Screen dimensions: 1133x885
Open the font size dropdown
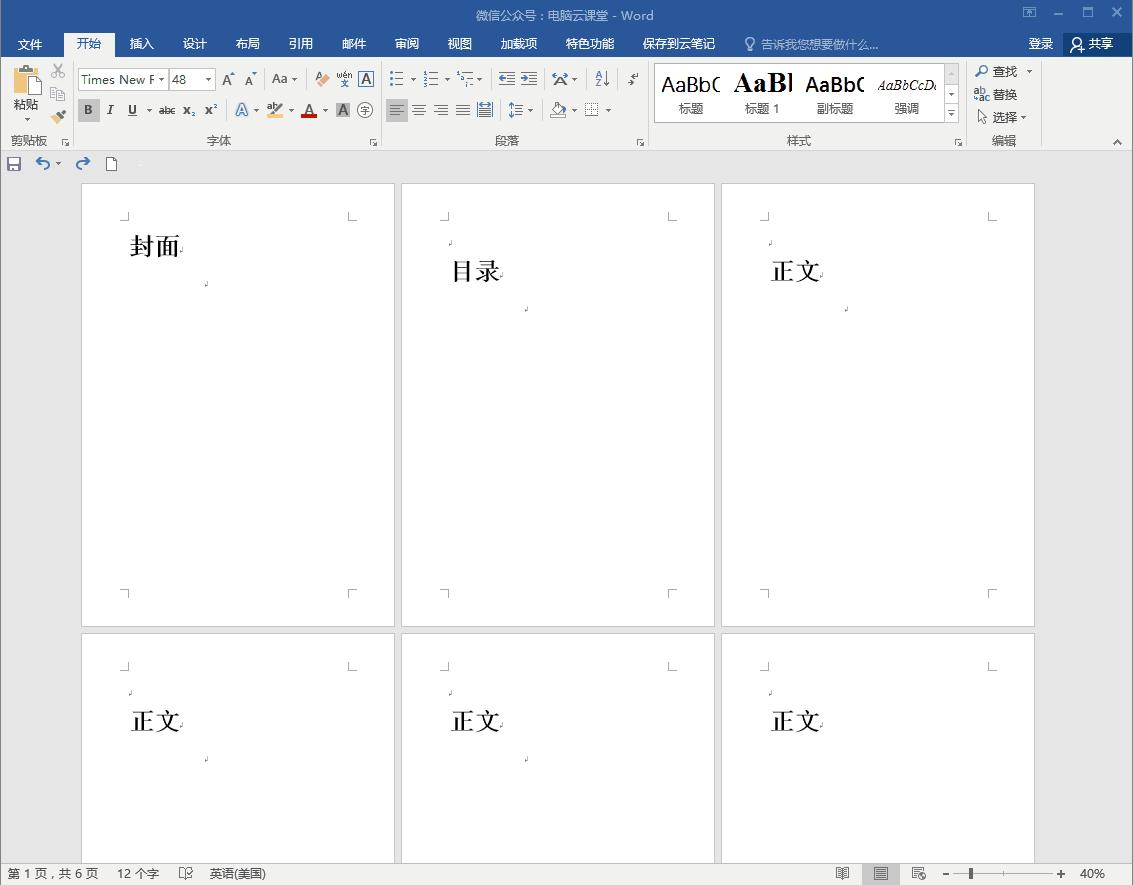[x=209, y=79]
